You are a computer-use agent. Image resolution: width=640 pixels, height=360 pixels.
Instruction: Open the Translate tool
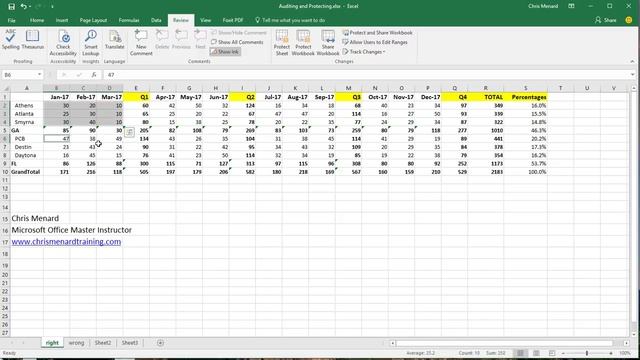point(114,40)
